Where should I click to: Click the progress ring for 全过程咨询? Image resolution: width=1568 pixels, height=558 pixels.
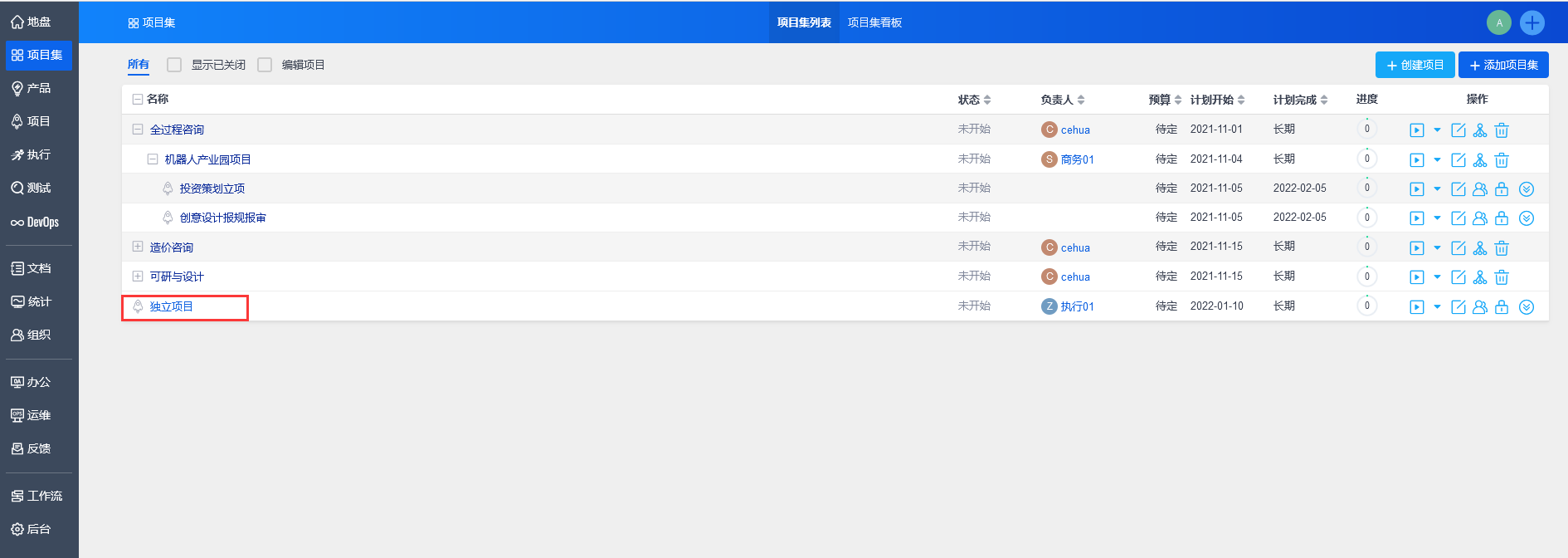pos(1366,129)
